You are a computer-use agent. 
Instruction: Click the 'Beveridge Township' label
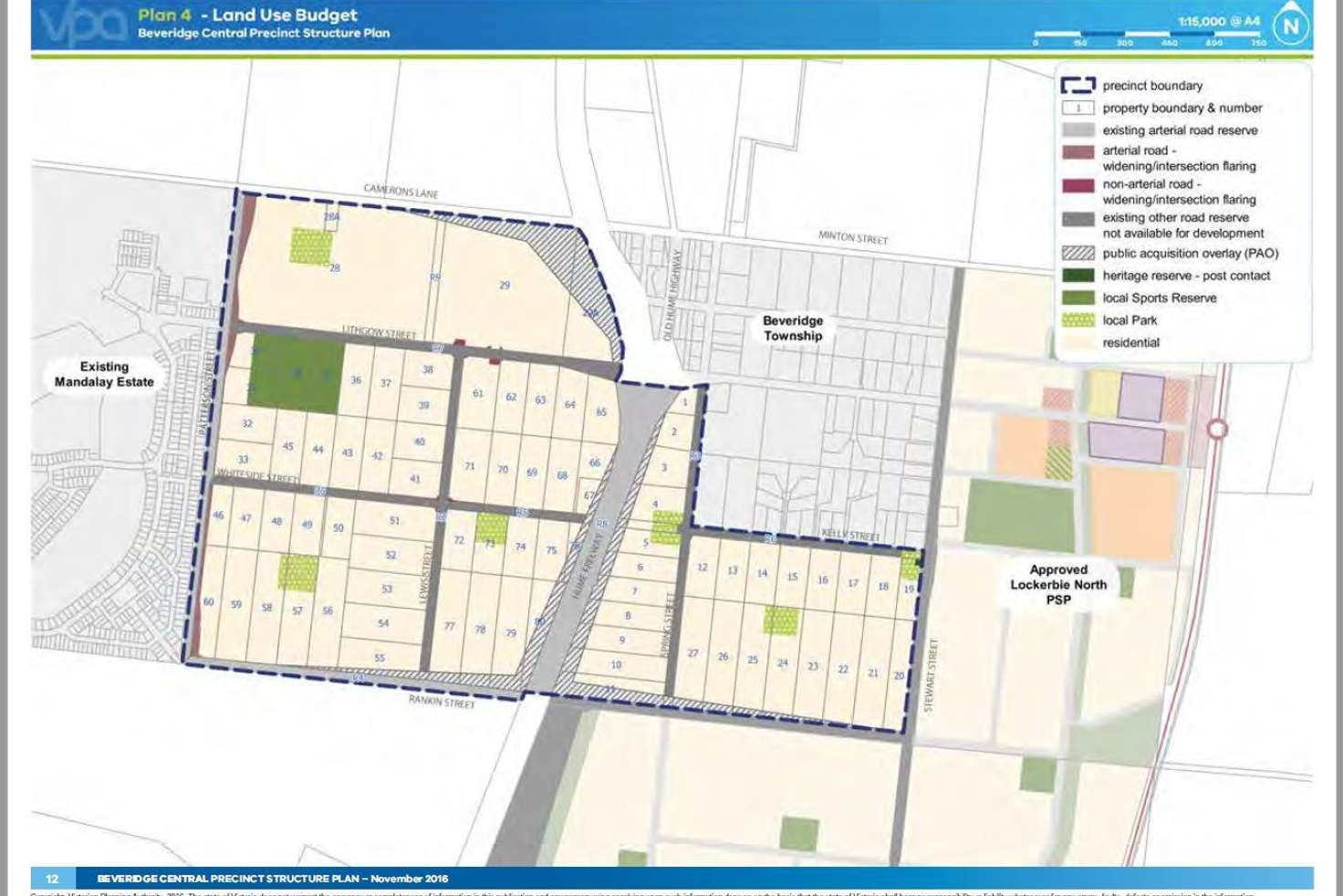(793, 328)
